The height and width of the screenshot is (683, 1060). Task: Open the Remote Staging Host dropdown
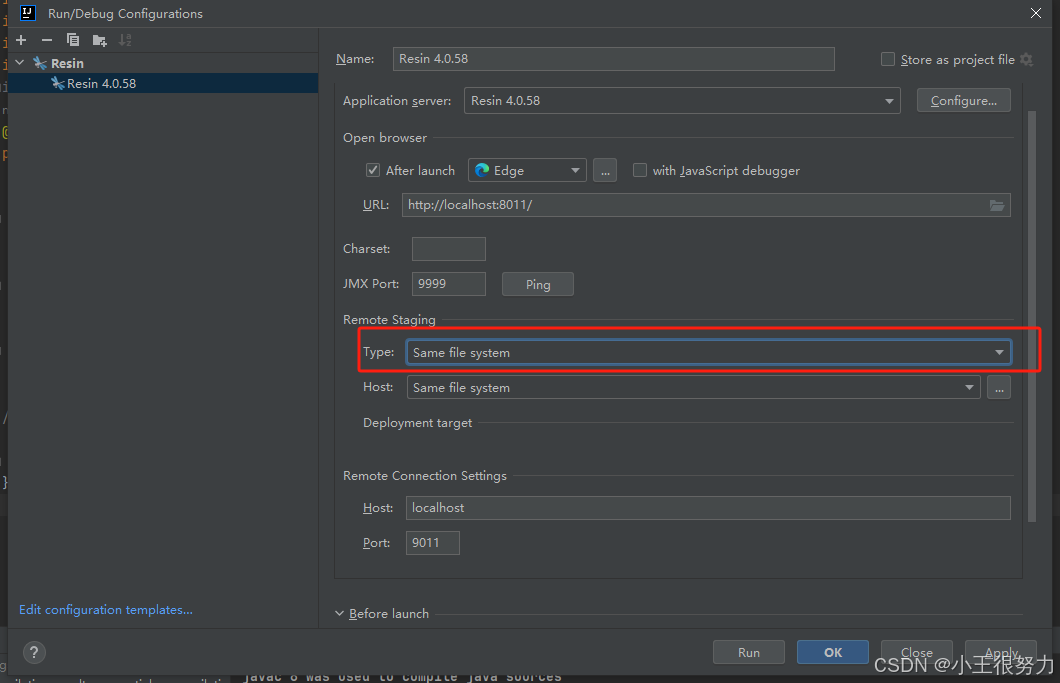click(x=694, y=387)
